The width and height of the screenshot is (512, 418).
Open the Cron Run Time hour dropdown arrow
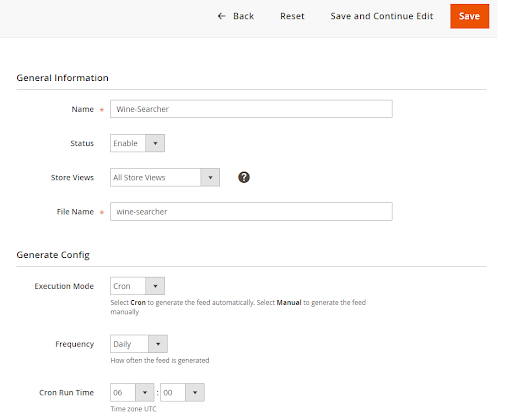(145, 392)
